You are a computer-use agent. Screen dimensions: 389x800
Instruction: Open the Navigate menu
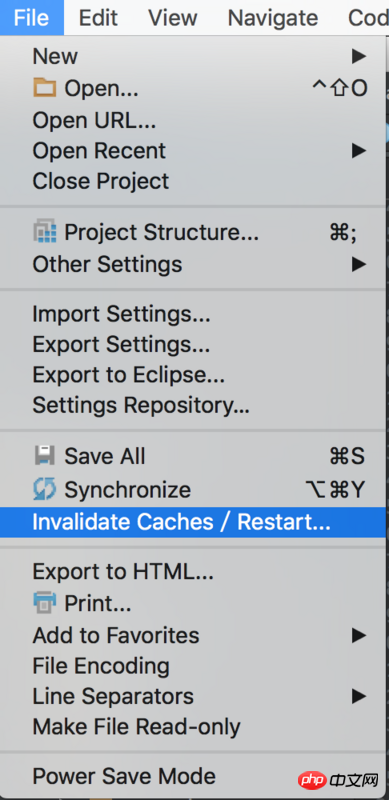[273, 18]
